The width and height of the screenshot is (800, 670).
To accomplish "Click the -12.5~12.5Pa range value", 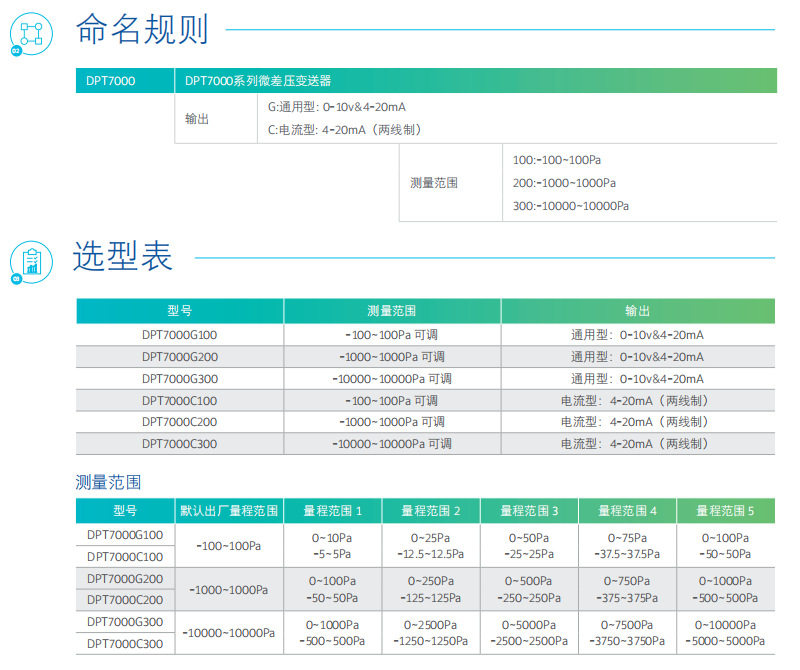I will tap(431, 554).
